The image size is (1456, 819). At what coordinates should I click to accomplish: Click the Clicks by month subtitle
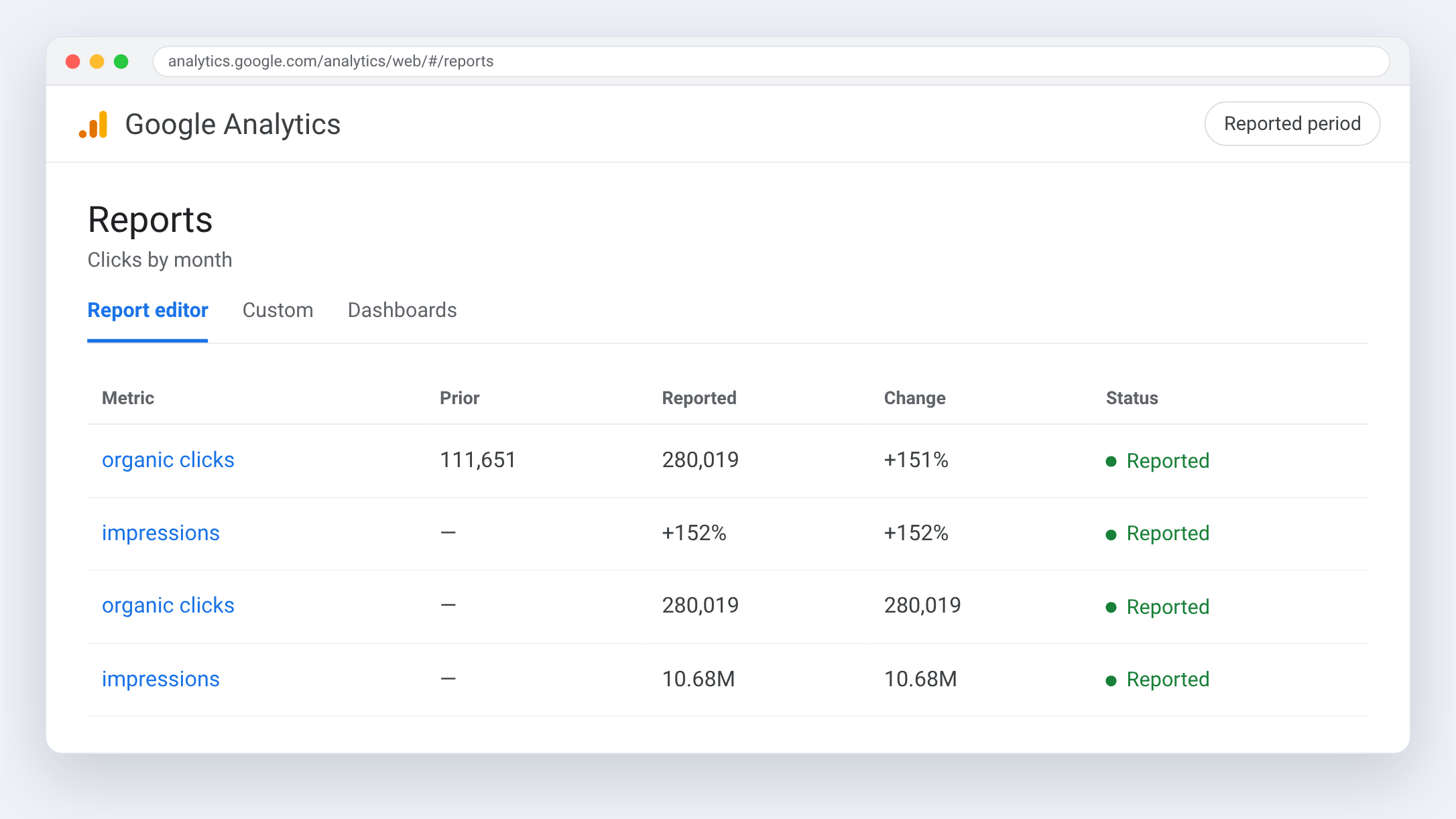160,260
